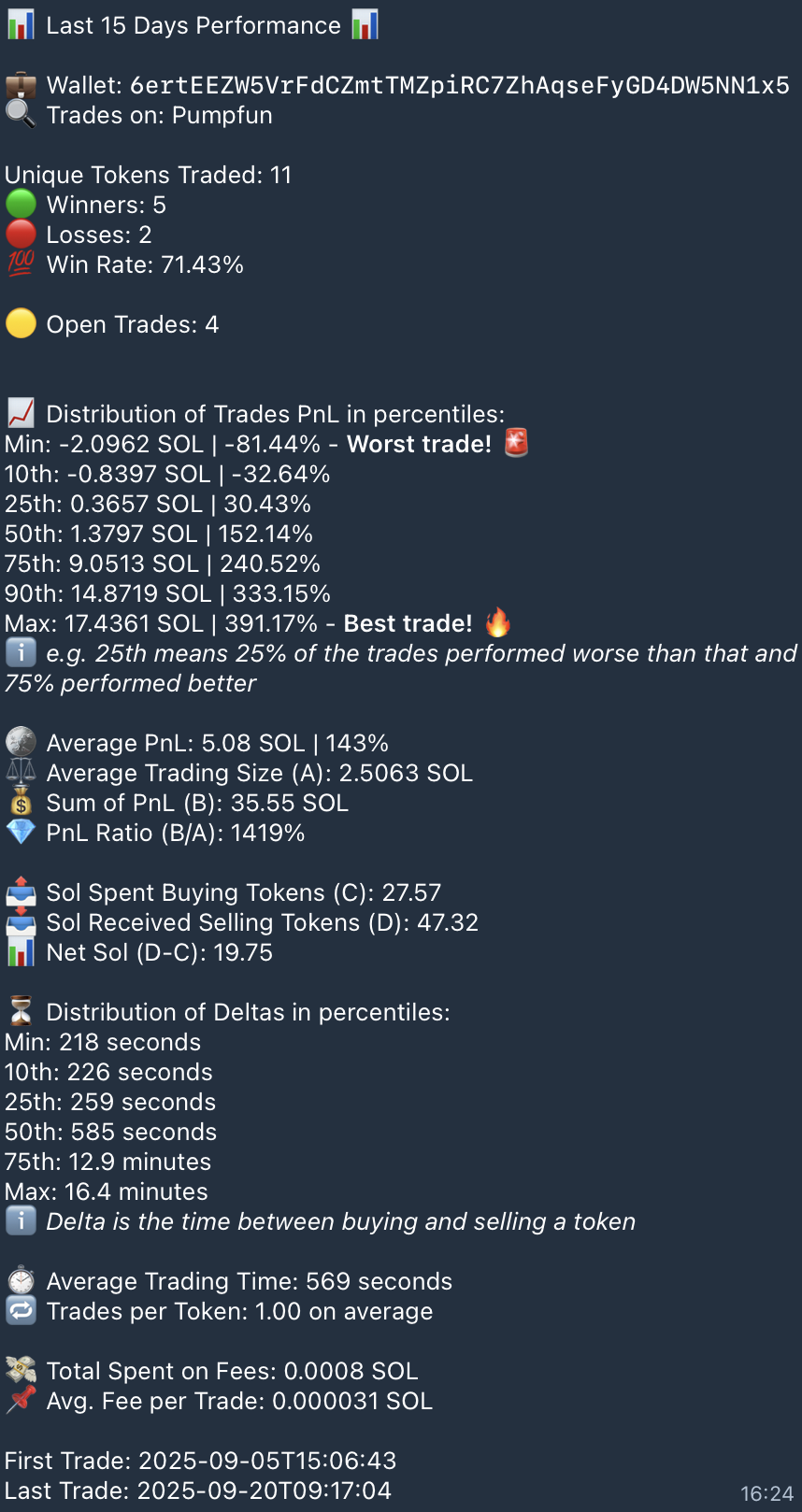Click the 'Last 15 Days Performance' heading
This screenshot has width=802, height=1512.
tap(193, 25)
